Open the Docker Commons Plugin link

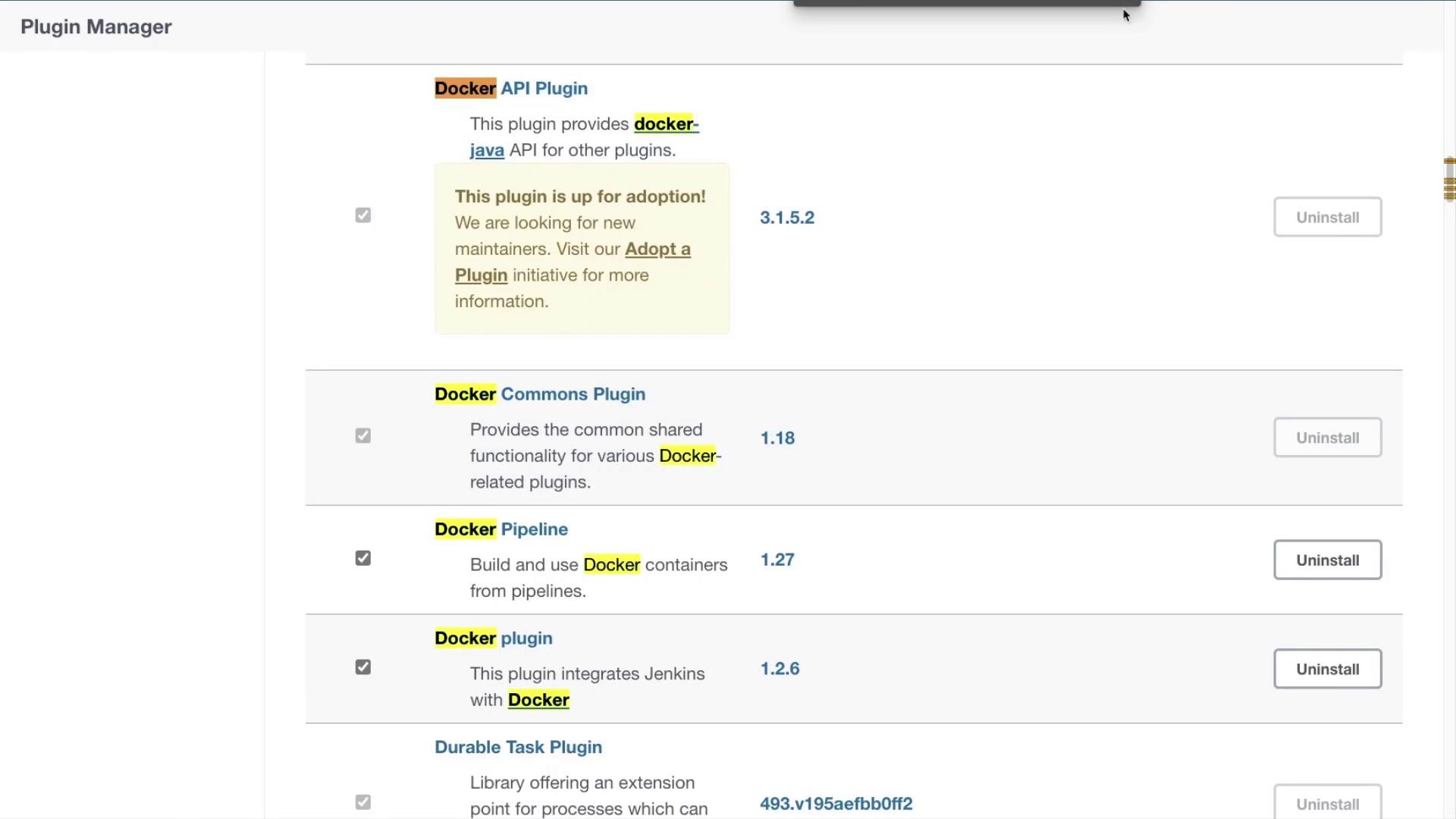(540, 394)
